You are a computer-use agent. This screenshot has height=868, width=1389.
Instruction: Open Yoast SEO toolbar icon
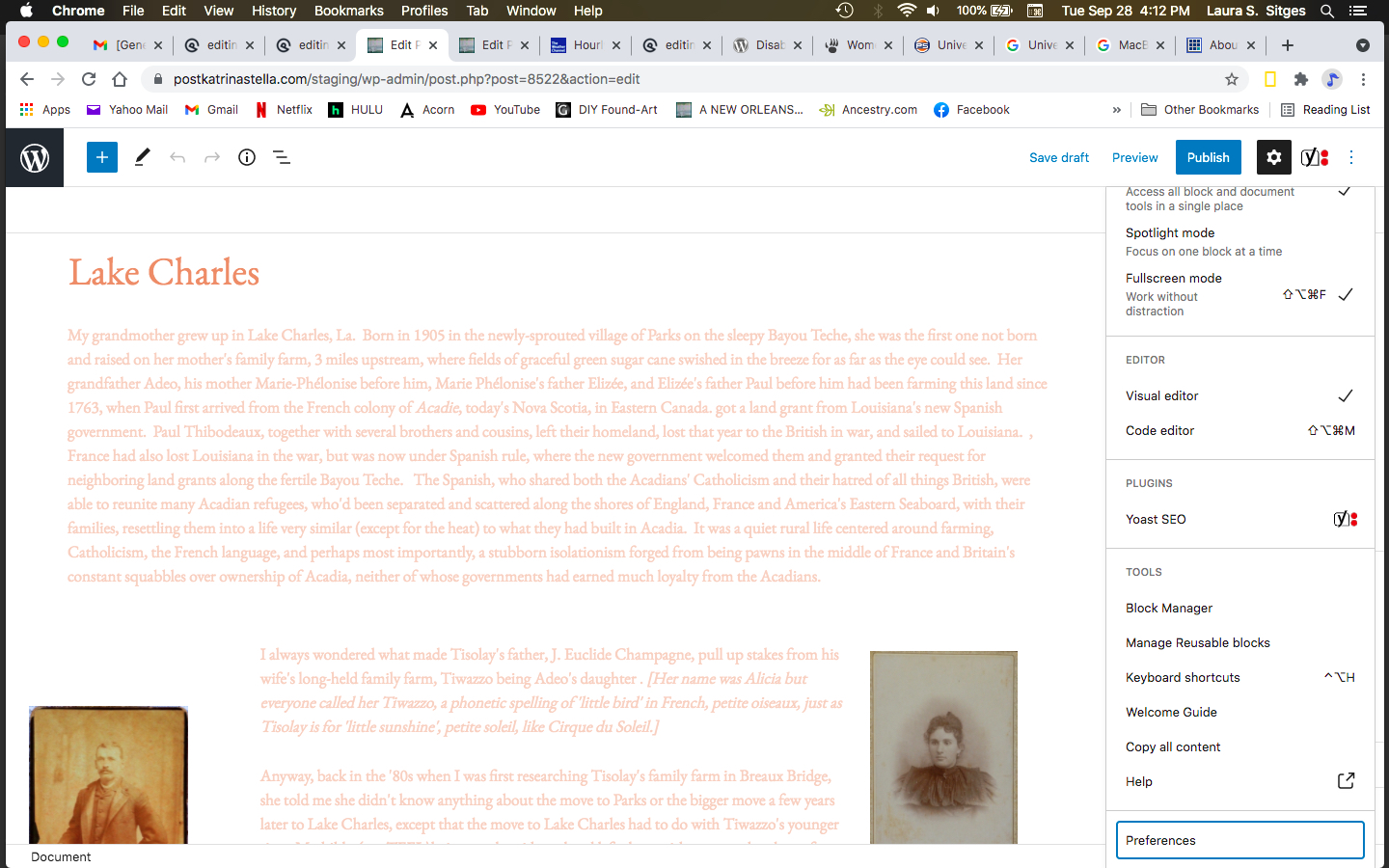(x=1315, y=157)
